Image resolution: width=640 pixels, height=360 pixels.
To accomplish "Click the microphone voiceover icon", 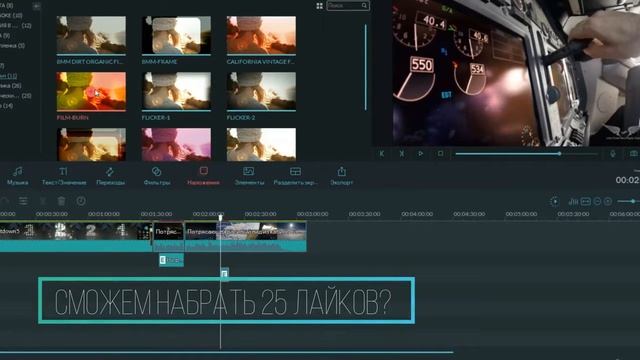I will click(613, 154).
